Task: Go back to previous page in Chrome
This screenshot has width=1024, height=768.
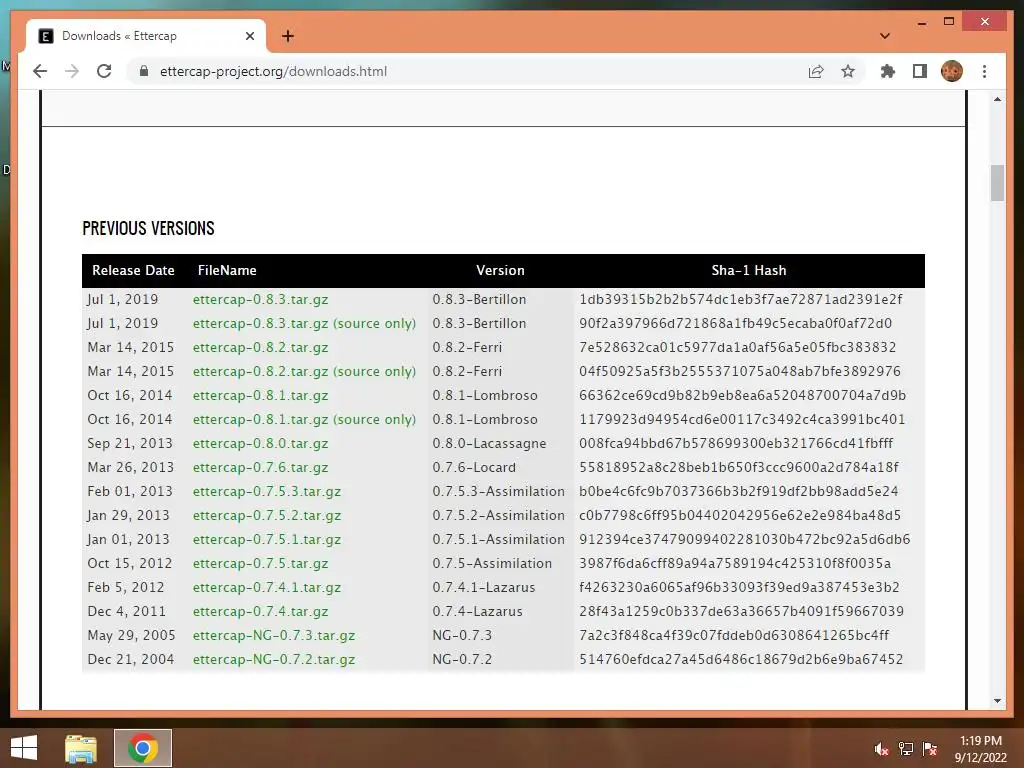Action: click(40, 71)
